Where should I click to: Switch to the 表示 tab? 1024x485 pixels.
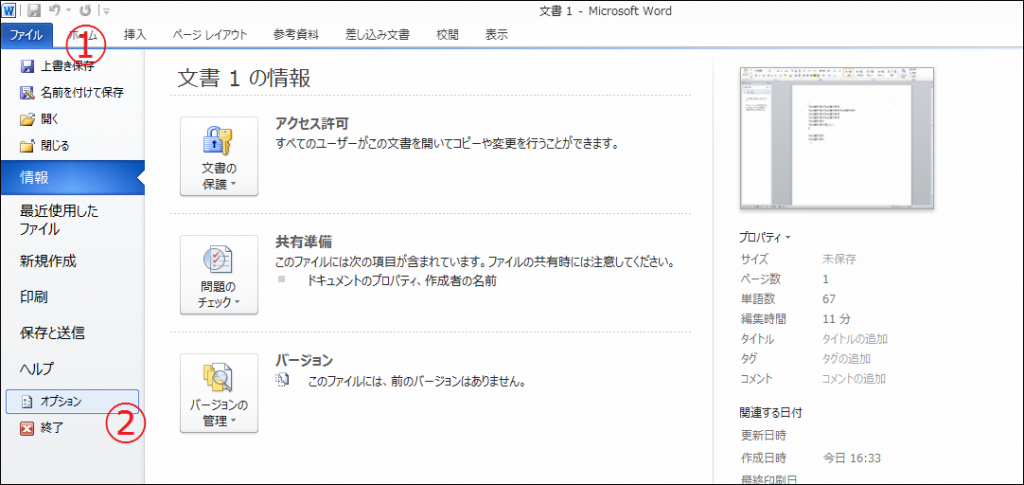(496, 35)
